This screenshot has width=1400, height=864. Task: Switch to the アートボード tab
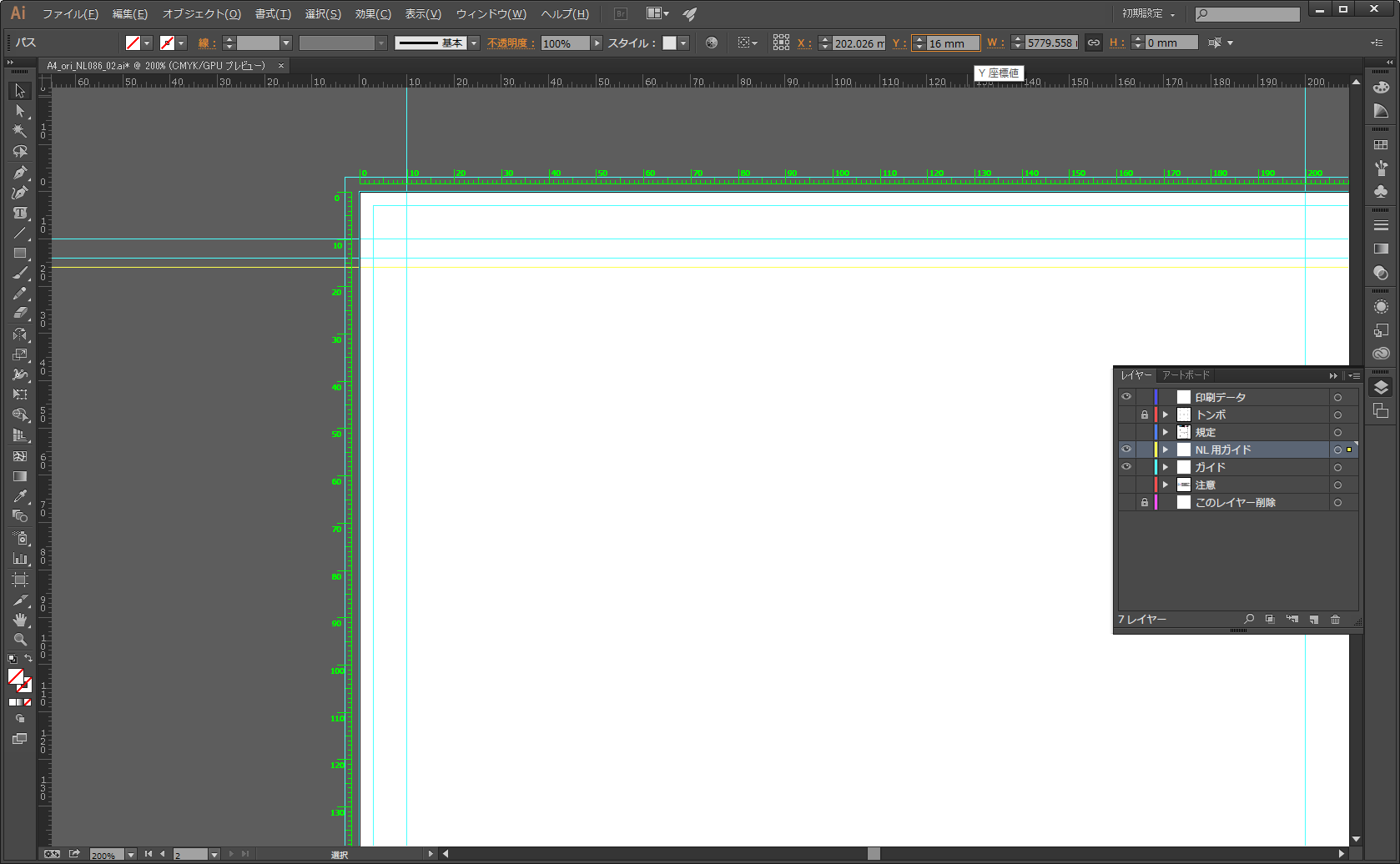[x=1186, y=375]
